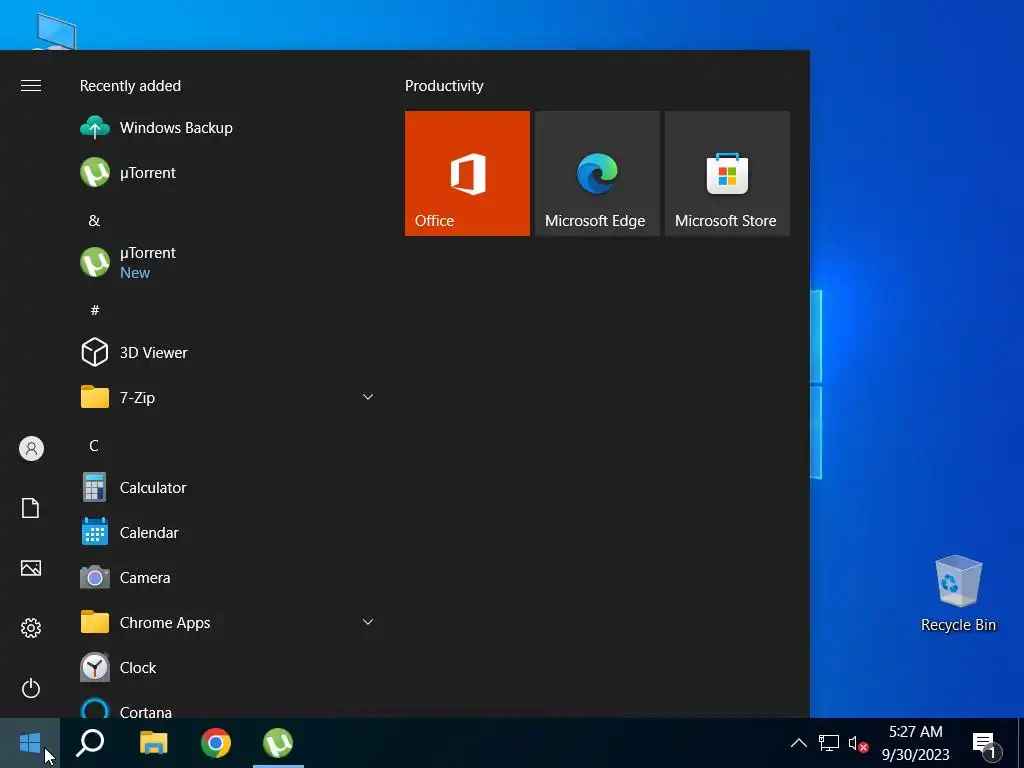Viewport: 1024px width, 768px height.
Task: Open File Explorer from taskbar
Action: pyautogui.click(x=153, y=743)
